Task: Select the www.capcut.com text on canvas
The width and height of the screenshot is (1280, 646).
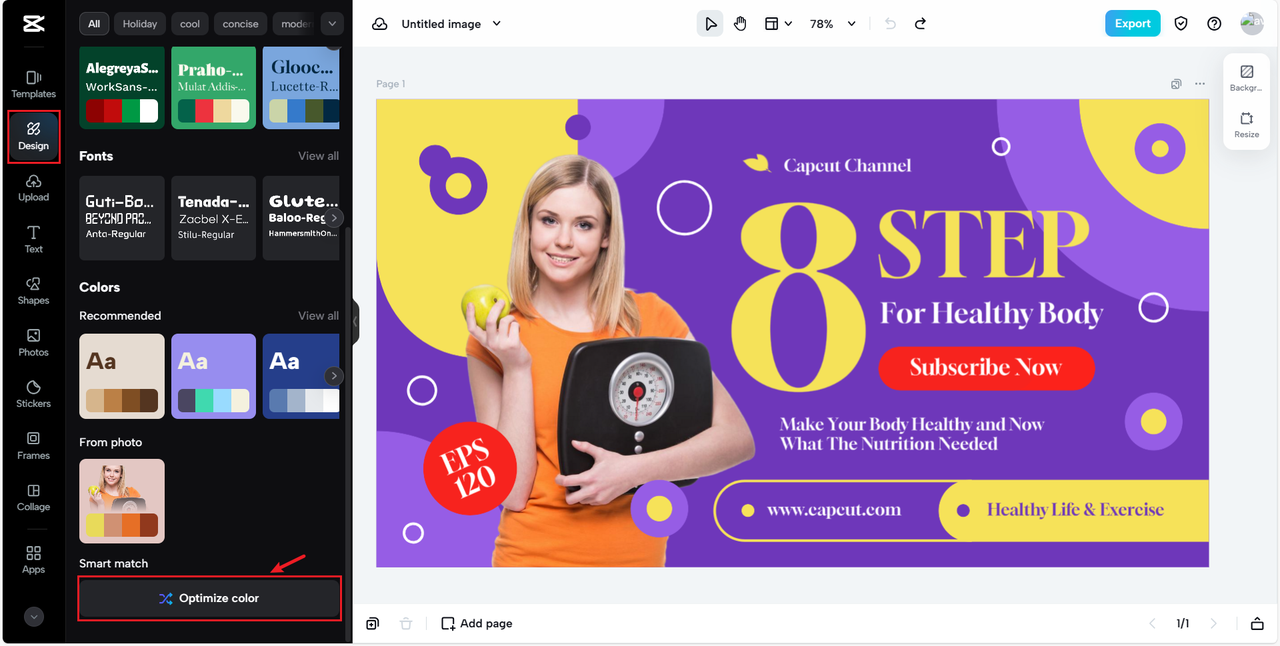Action: click(x=834, y=510)
